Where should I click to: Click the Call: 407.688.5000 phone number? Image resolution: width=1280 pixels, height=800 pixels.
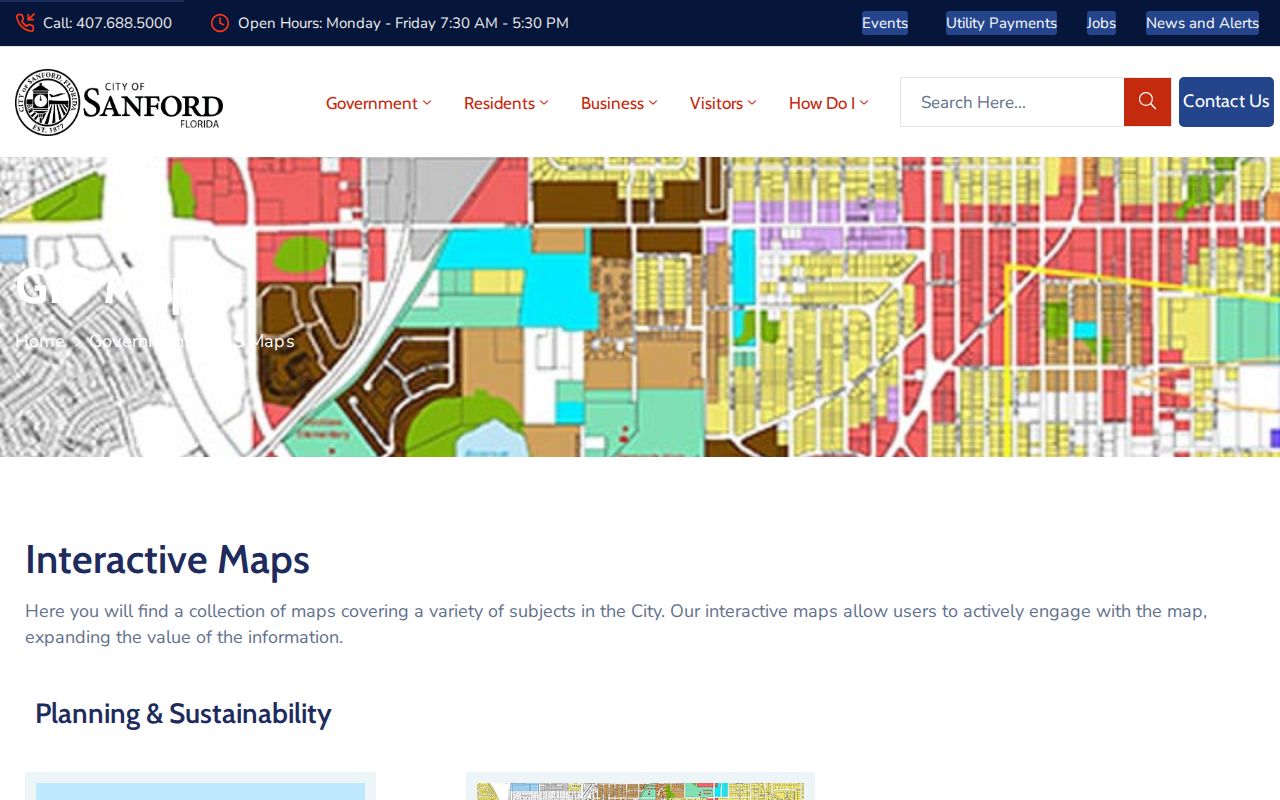click(x=108, y=23)
